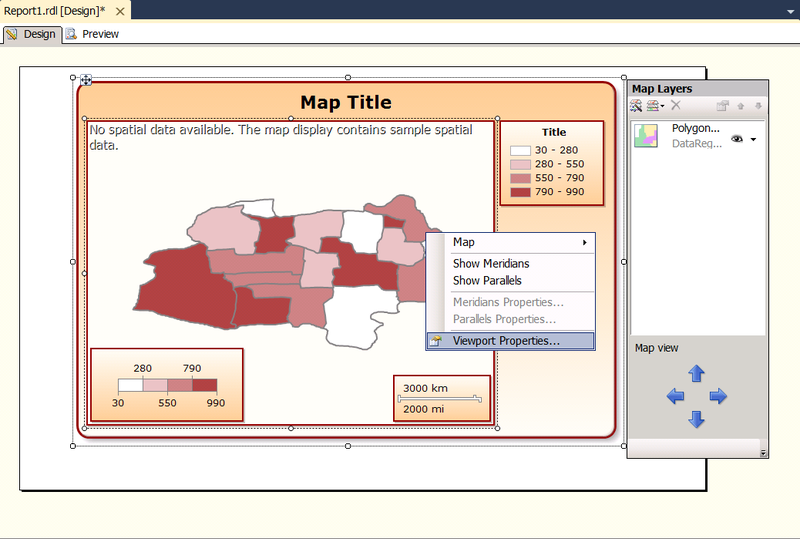The width and height of the screenshot is (800, 539).
Task: Pan map view right with blue arrow
Action: (718, 396)
